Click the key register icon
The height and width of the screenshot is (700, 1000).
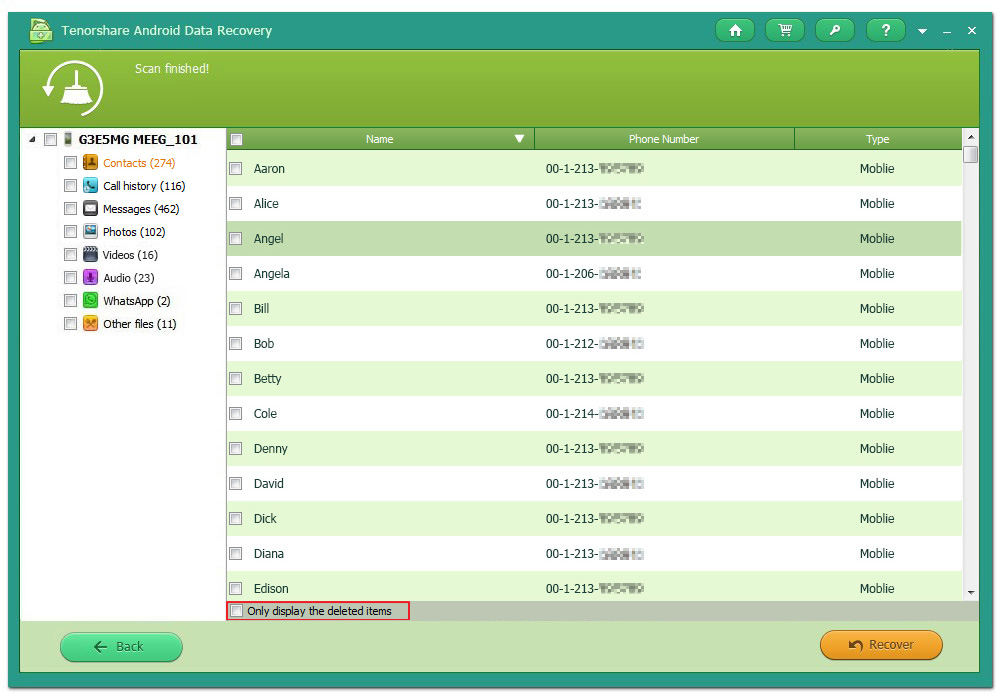(x=835, y=31)
